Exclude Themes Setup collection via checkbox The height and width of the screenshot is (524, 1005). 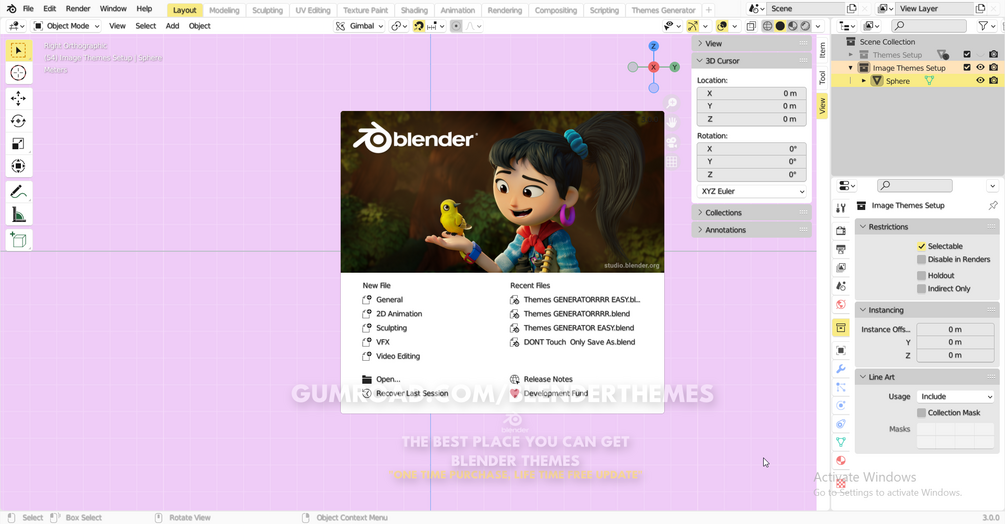point(967,54)
